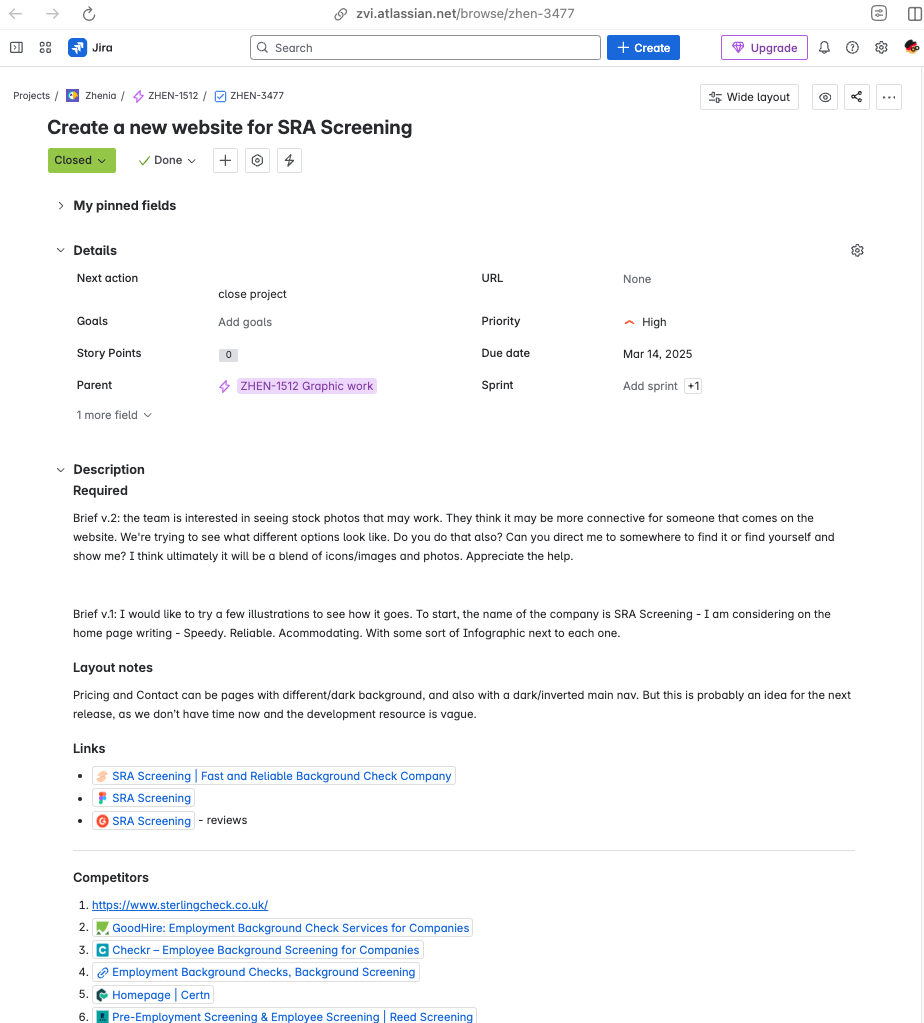Image resolution: width=924 pixels, height=1023 pixels.
Task: Open the automation lightning bolt icon
Action: (x=289, y=160)
